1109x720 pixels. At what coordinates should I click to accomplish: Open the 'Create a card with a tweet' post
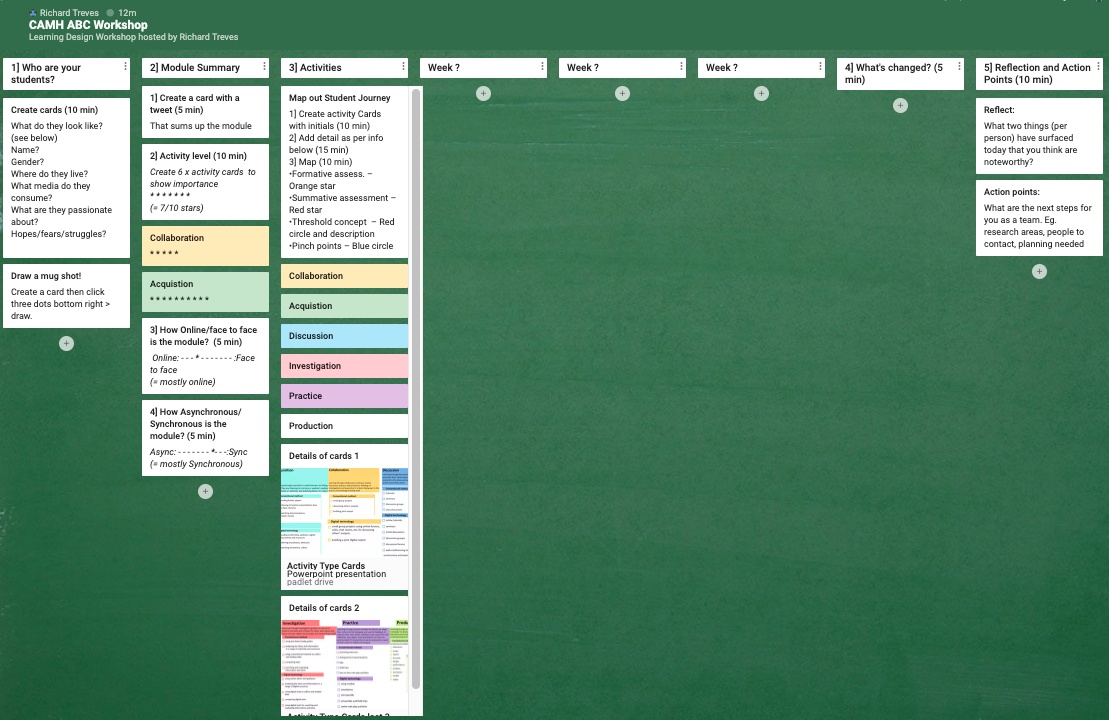205,112
